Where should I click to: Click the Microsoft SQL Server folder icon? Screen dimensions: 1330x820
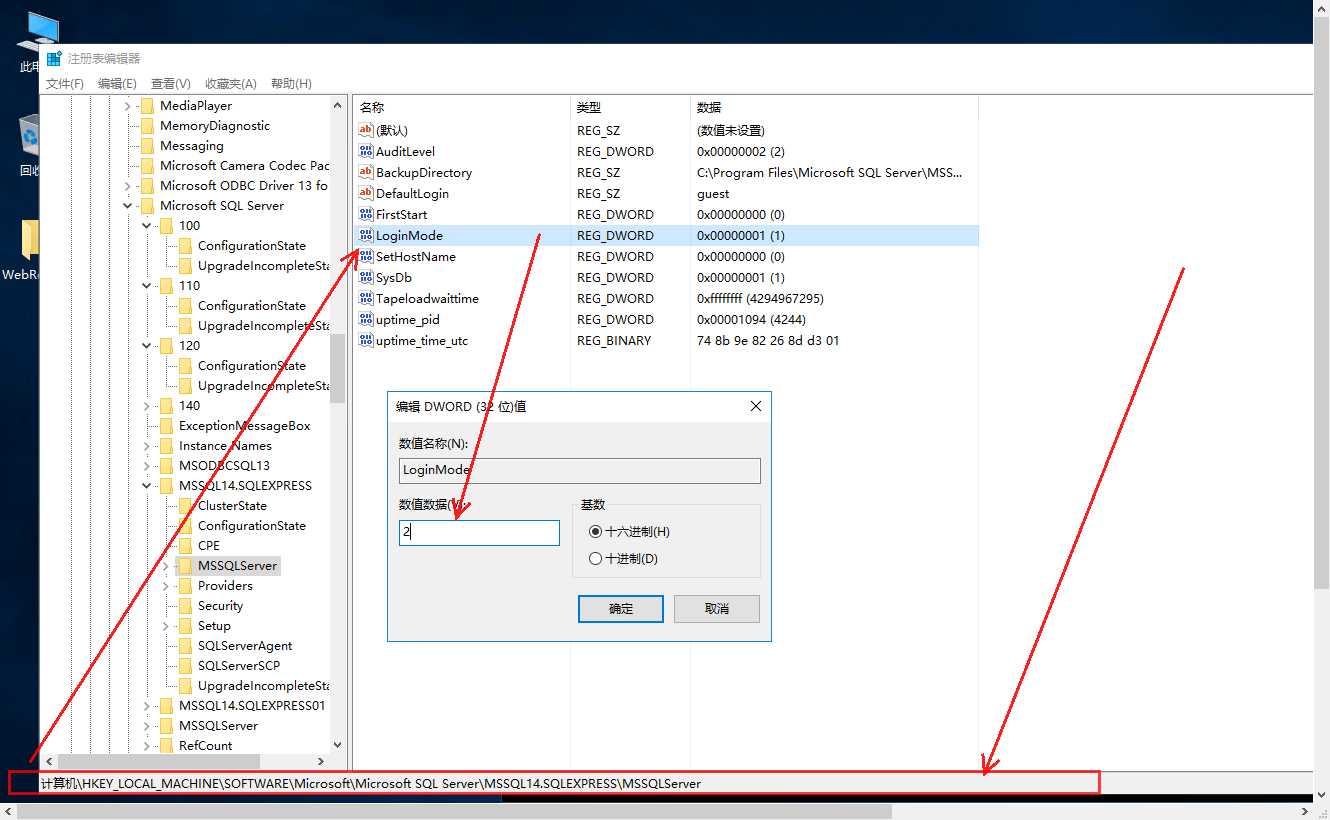147,205
